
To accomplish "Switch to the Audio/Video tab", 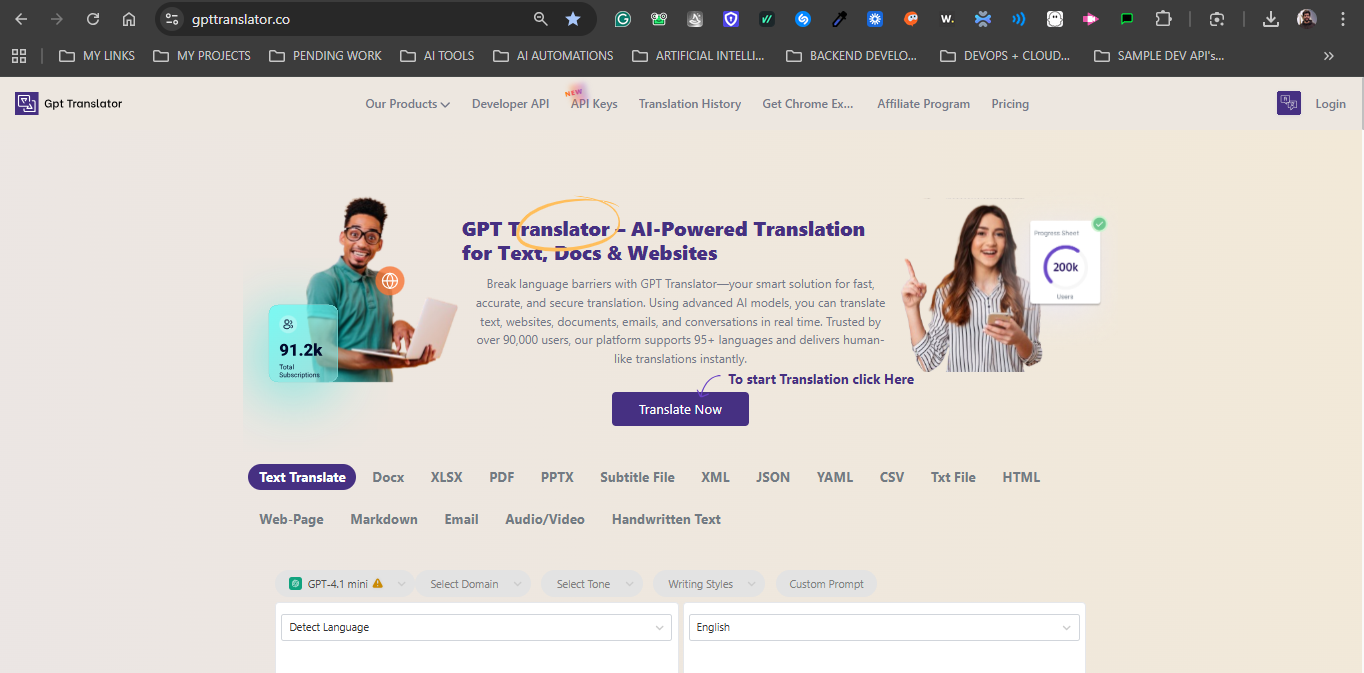I will pyautogui.click(x=545, y=519).
